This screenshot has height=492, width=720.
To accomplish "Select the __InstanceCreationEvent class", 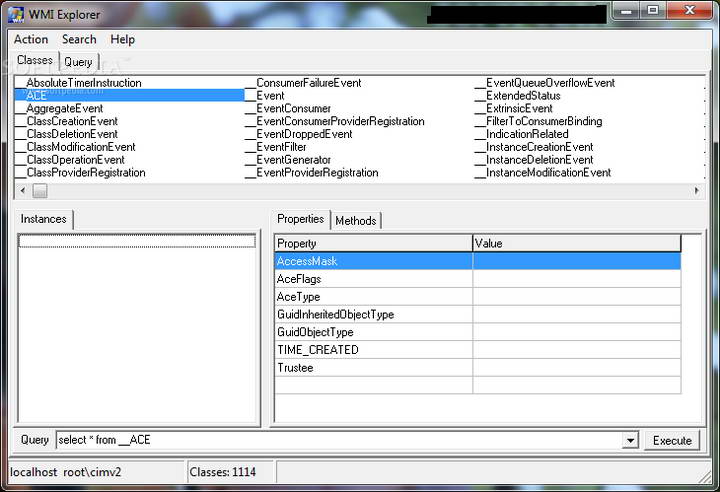I will (x=534, y=147).
